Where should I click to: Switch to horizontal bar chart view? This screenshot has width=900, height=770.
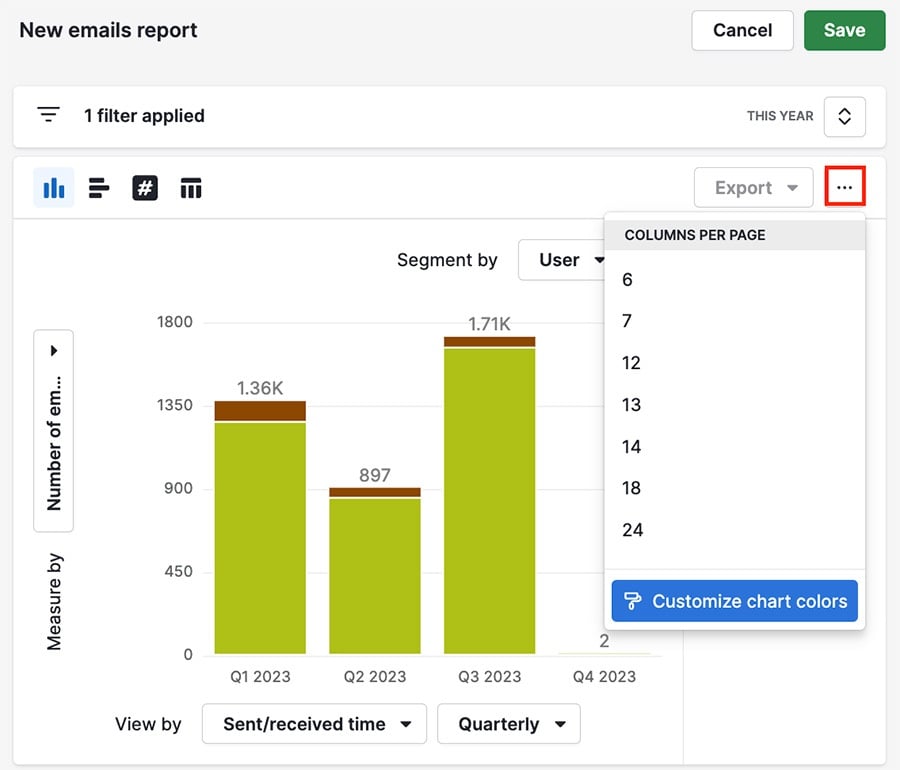[98, 187]
